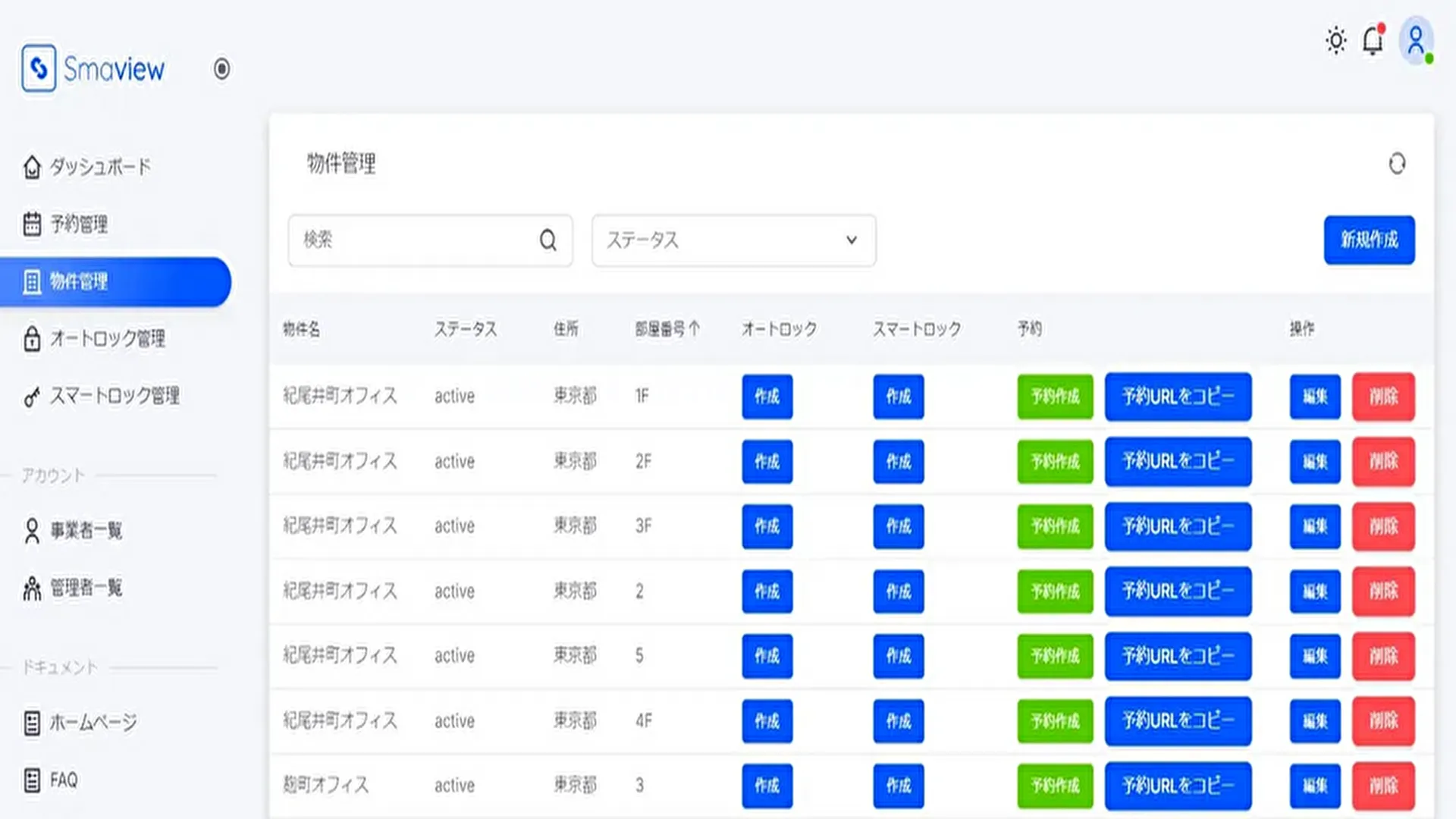This screenshot has width=1456, height=819.
Task: Click the refresh icon in 物件管理 header
Action: [1397, 164]
